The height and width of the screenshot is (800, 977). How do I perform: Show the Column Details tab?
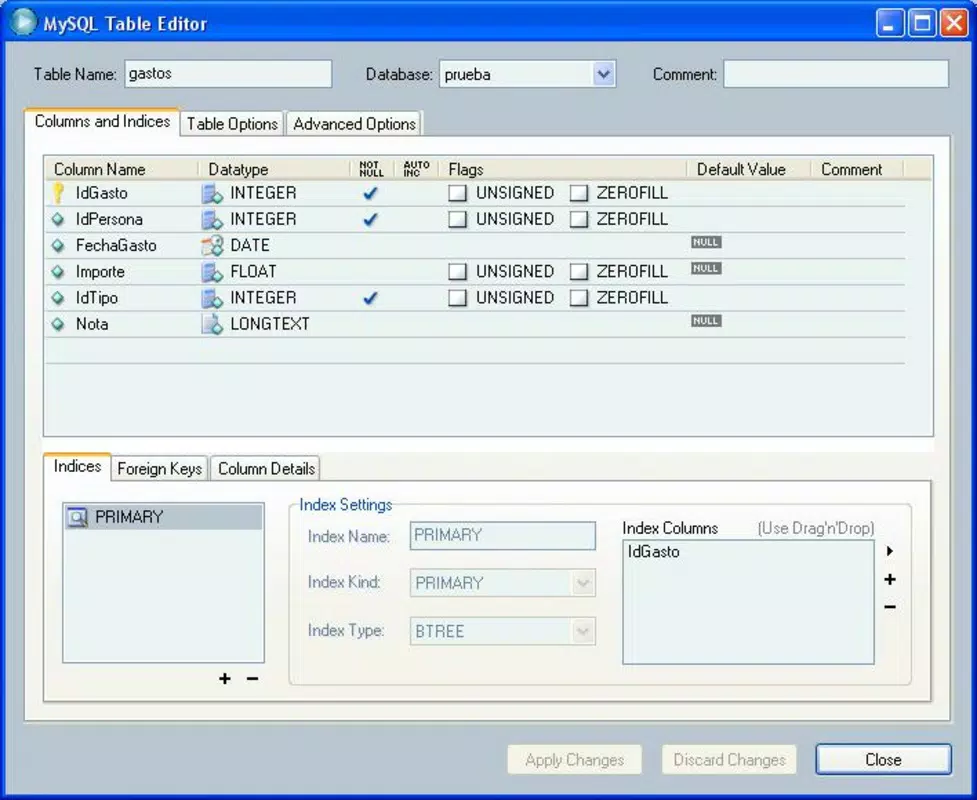point(266,469)
